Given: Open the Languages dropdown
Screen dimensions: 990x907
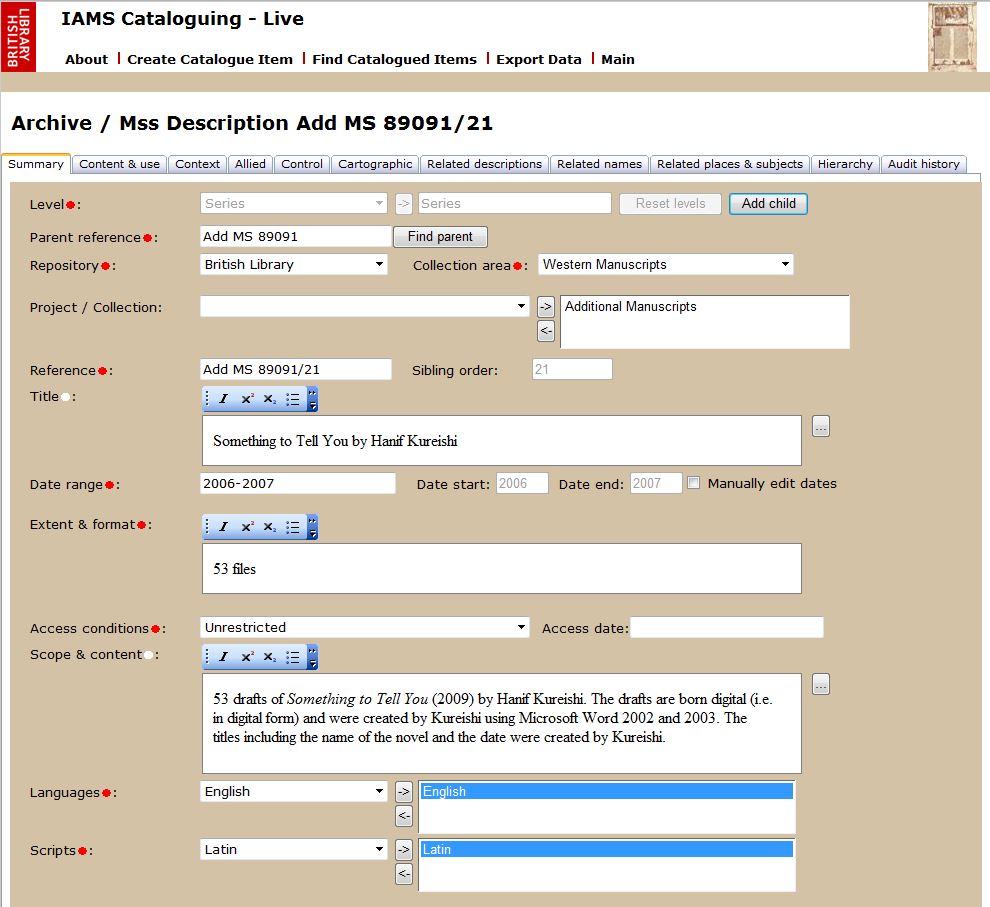Looking at the screenshot, I should [294, 791].
